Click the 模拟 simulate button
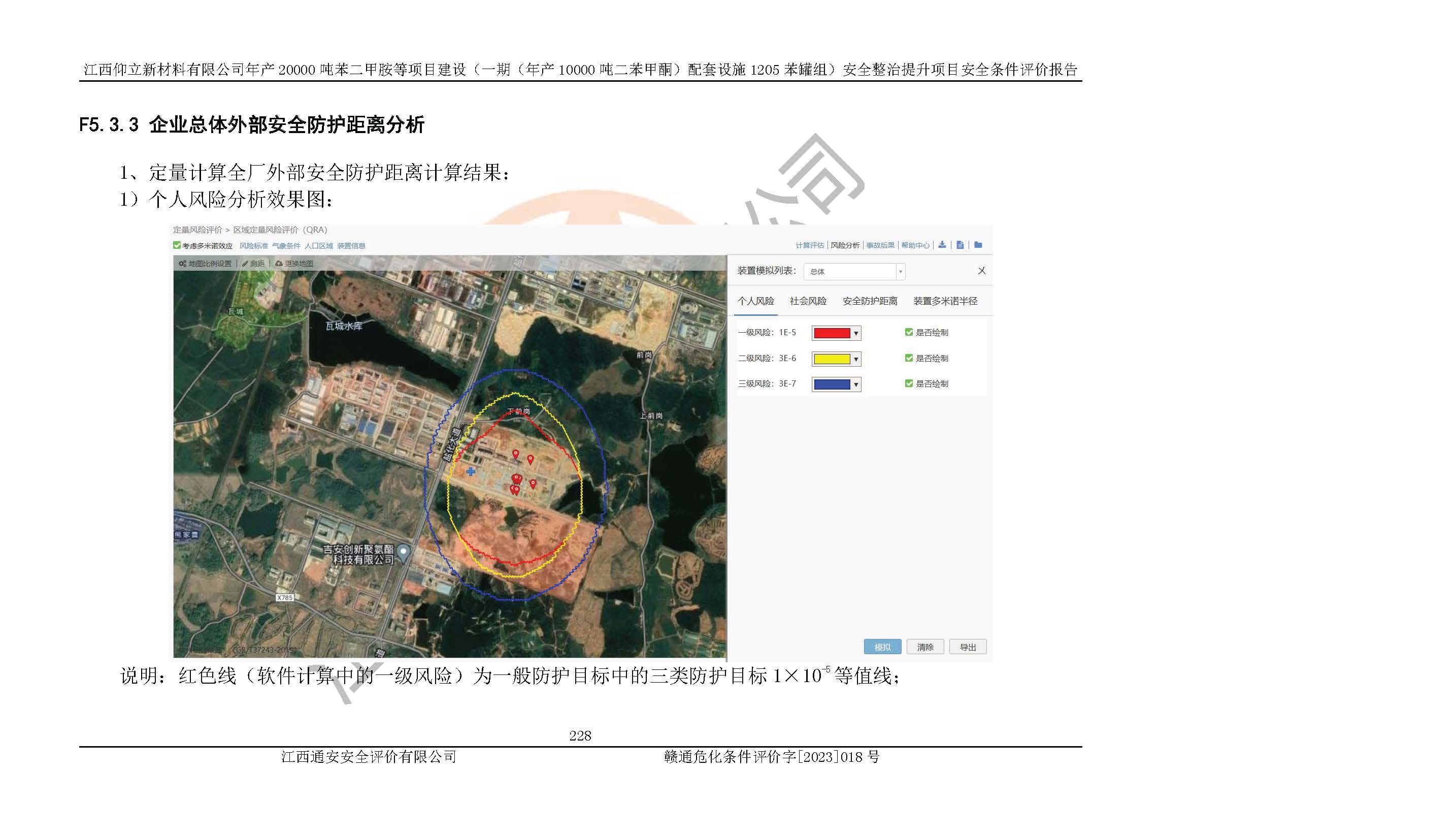The image size is (1456, 836). click(x=882, y=647)
